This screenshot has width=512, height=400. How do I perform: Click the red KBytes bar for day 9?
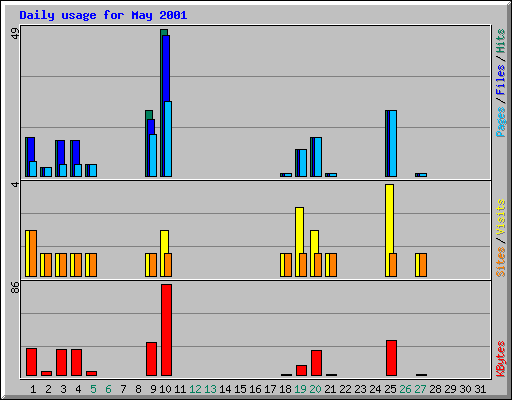[x=151, y=359]
